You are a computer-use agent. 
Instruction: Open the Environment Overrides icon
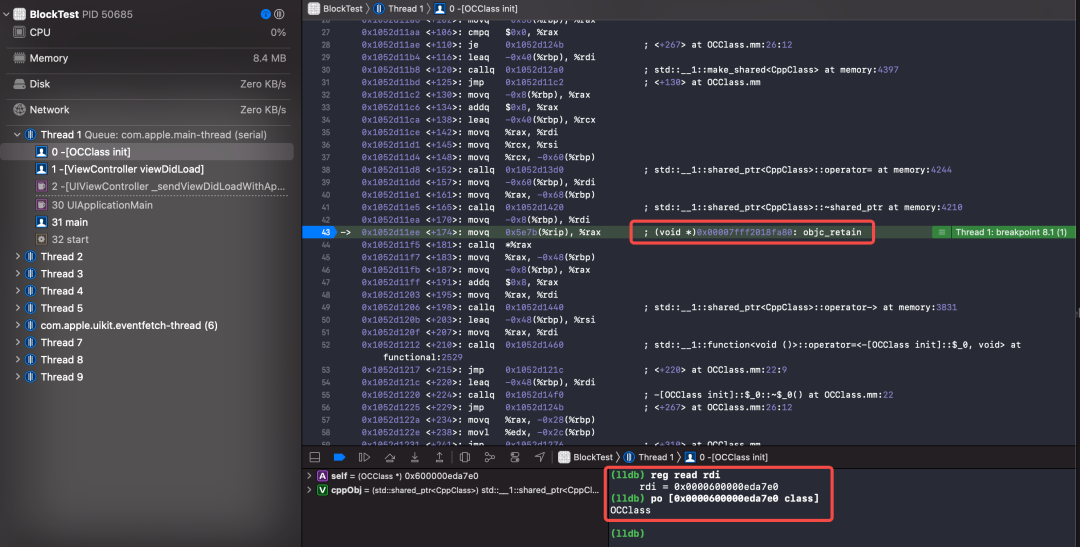pyautogui.click(x=515, y=457)
